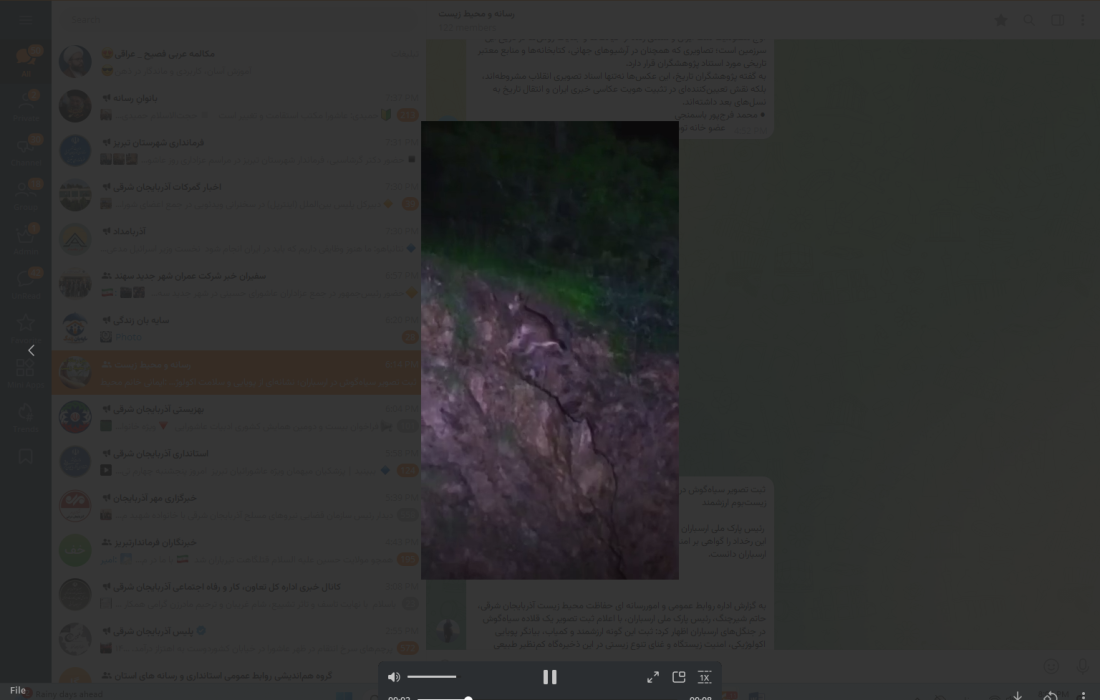Seek using the video progress bar
This screenshot has height=700, width=1100.
tap(551, 698)
